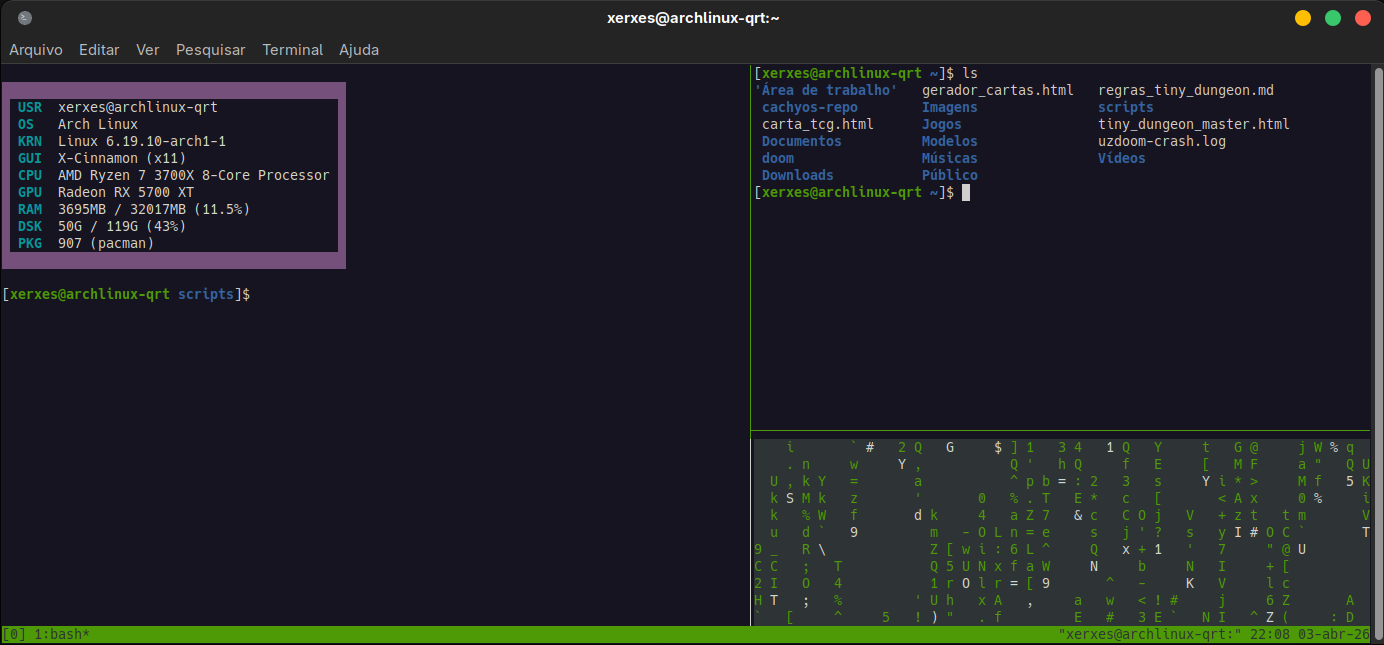Screen dimensions: 1384x645
Task: Click the window menu icon in title bar
Action: click(25, 18)
